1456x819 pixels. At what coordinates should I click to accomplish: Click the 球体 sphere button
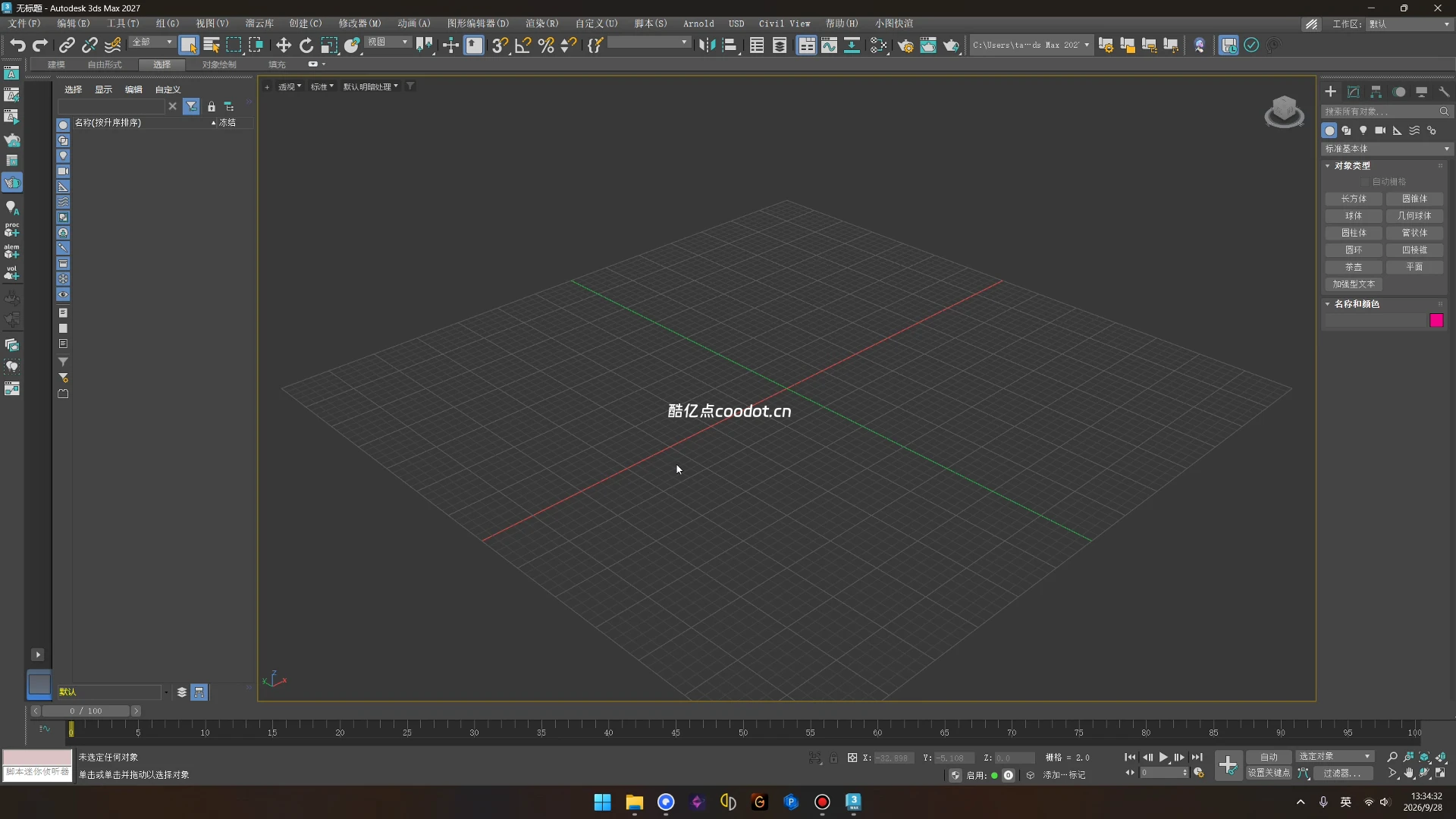coord(1354,216)
